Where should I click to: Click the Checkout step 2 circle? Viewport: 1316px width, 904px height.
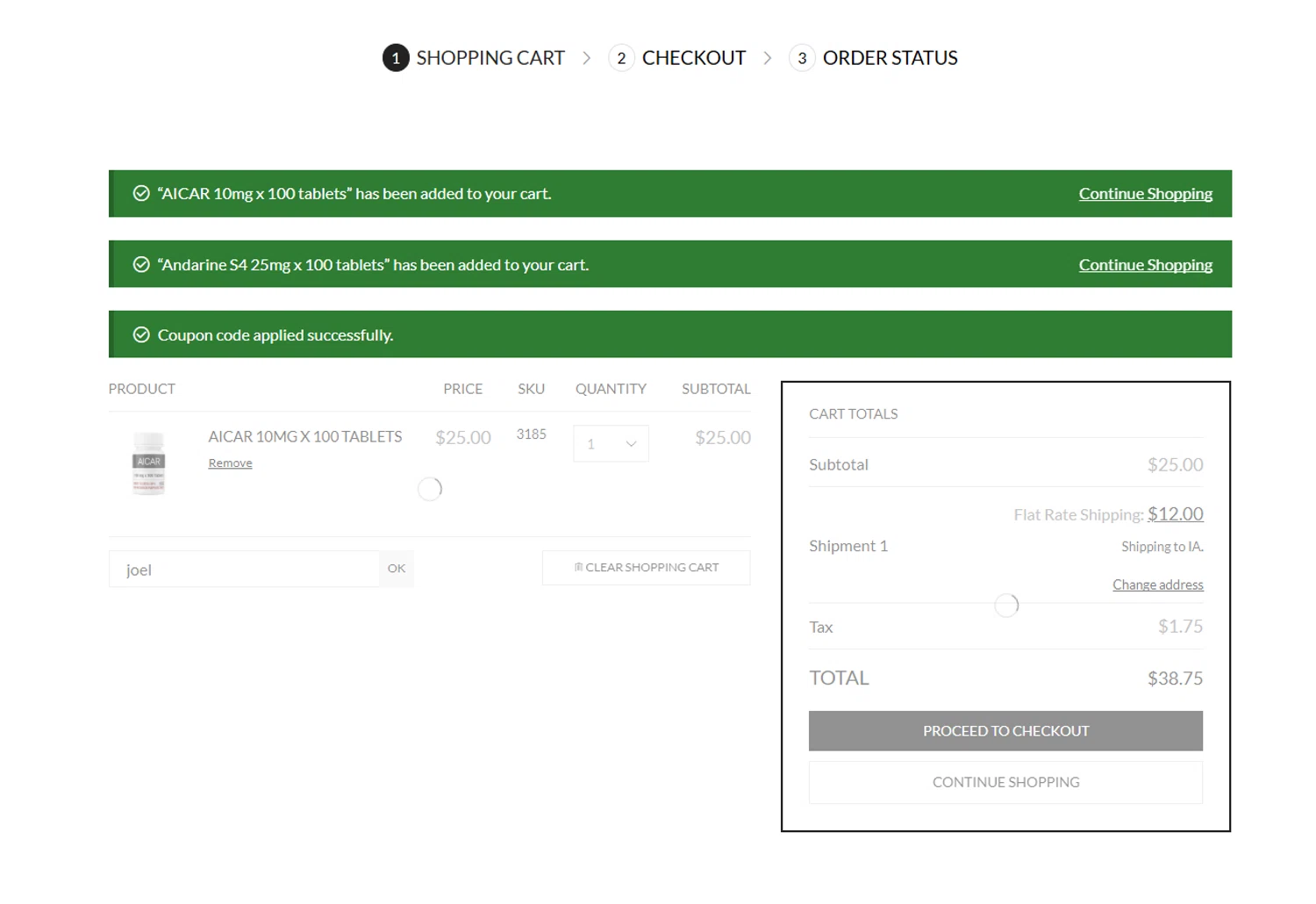pos(621,58)
